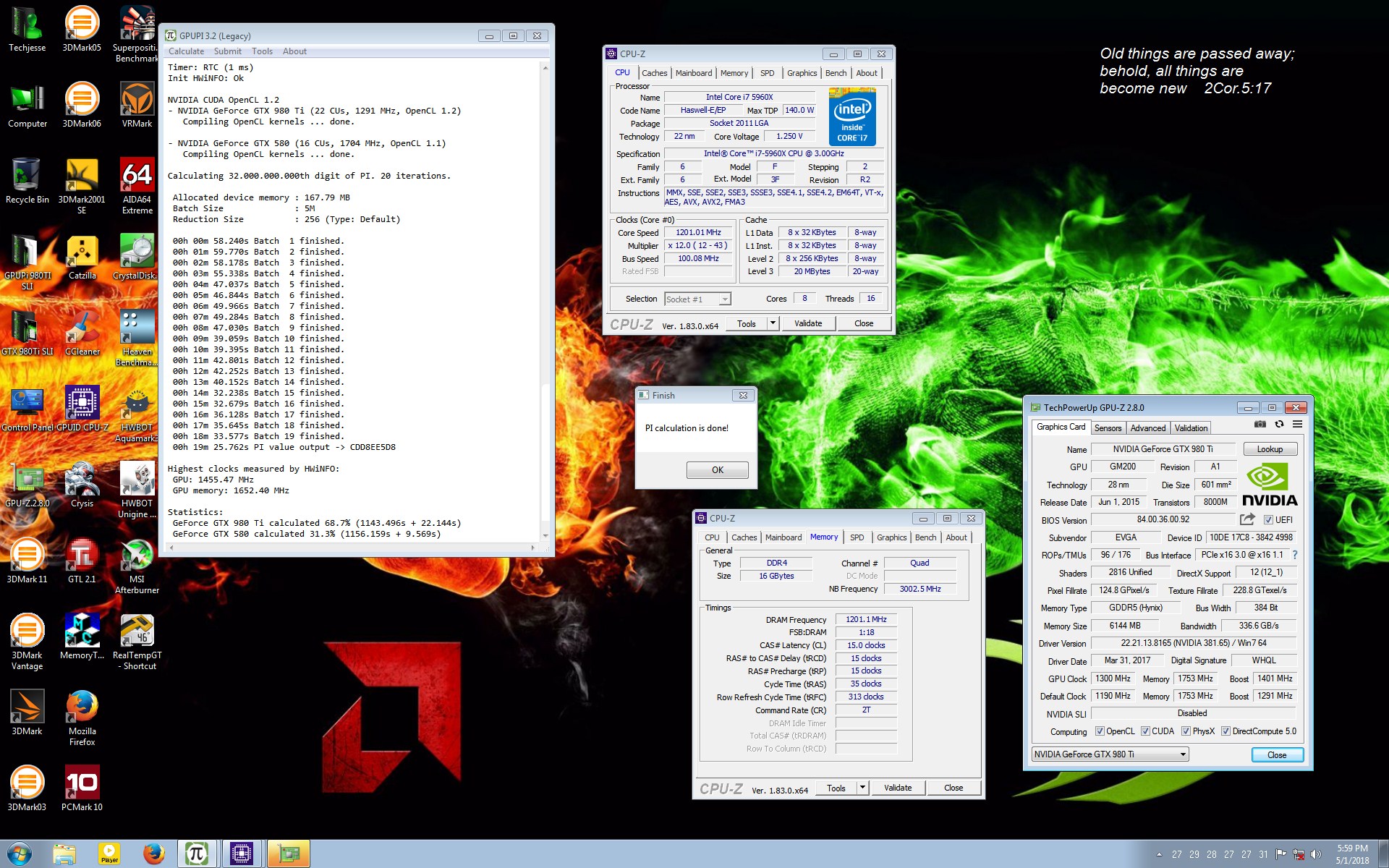Open Sensors tab in GPU-Z
Viewport: 1389px width, 868px height.
(1108, 428)
